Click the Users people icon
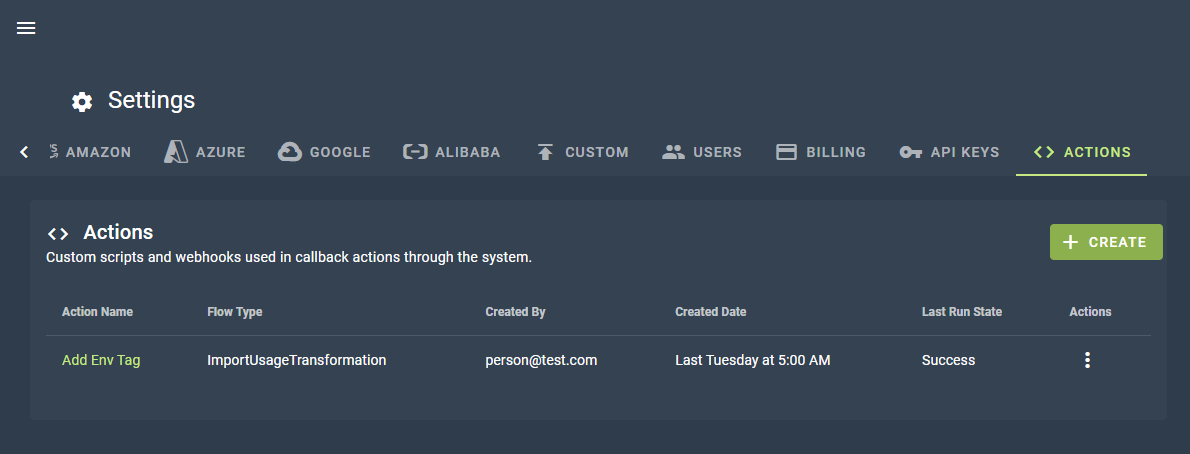The width and height of the screenshot is (1190, 454). (x=673, y=152)
